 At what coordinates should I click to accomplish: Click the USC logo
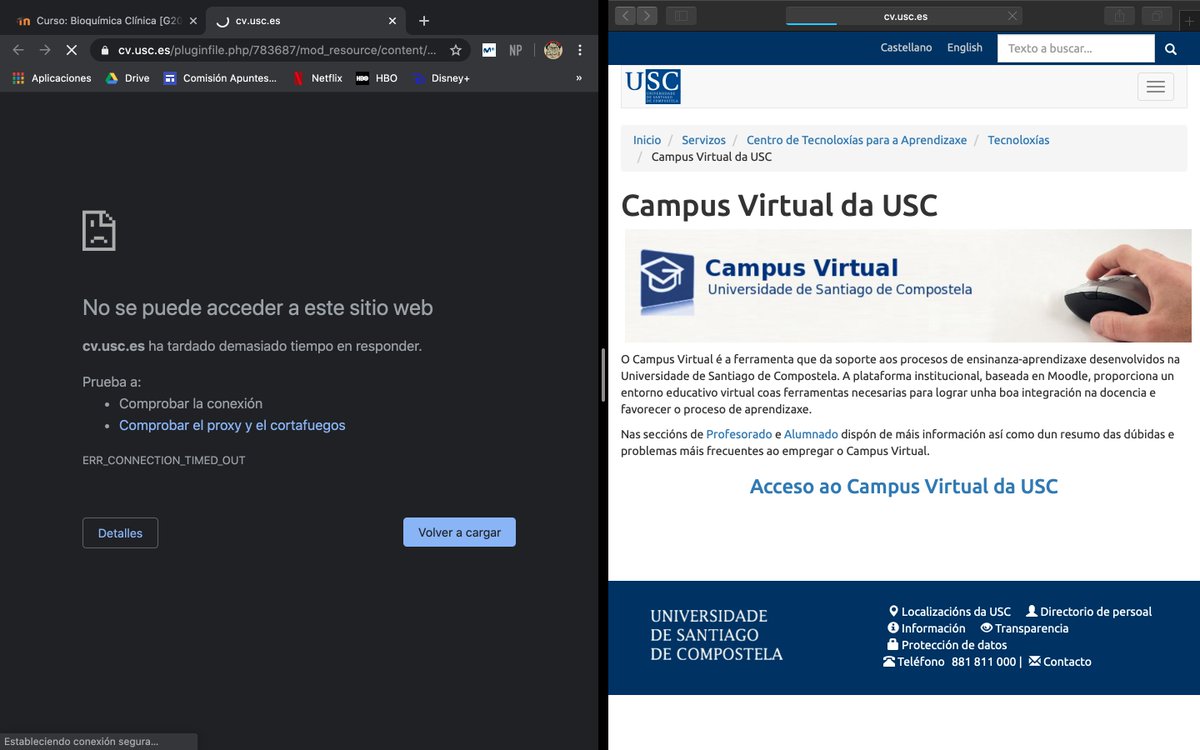point(653,87)
